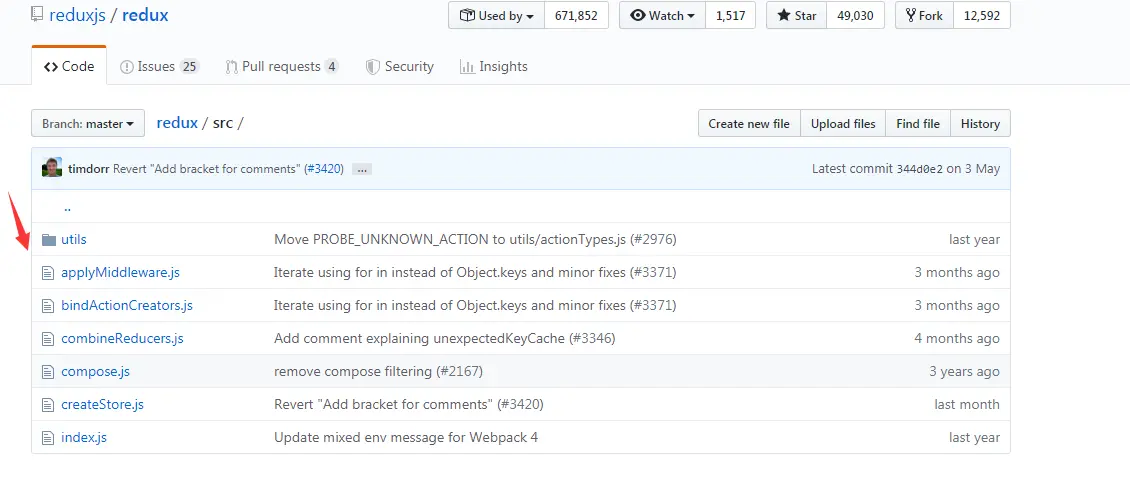This screenshot has height=500, width=1130.
Task: Open the Used by dropdown
Action: click(x=497, y=15)
